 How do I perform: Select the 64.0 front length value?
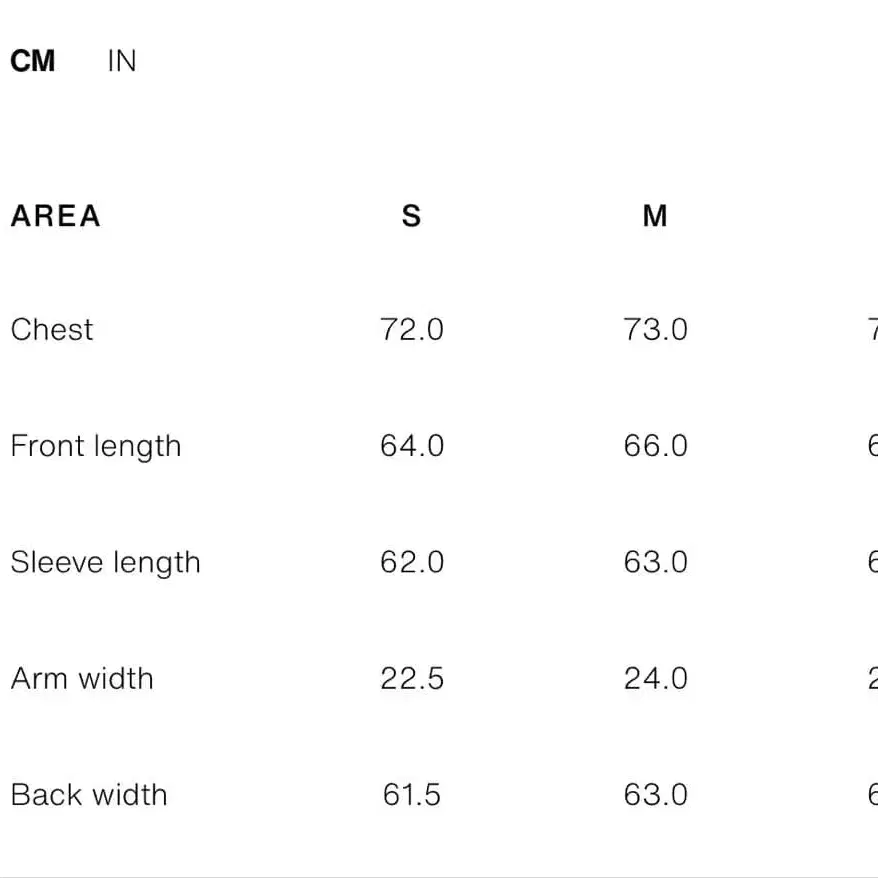(x=411, y=446)
